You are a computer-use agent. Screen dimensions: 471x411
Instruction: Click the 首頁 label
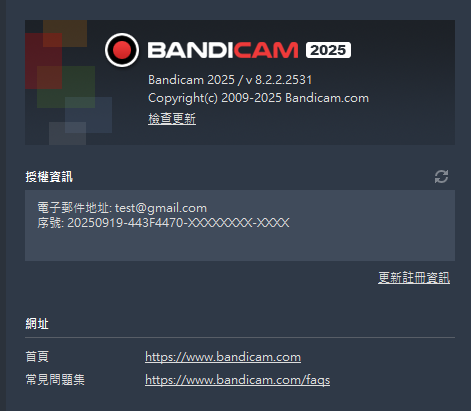tap(37, 357)
